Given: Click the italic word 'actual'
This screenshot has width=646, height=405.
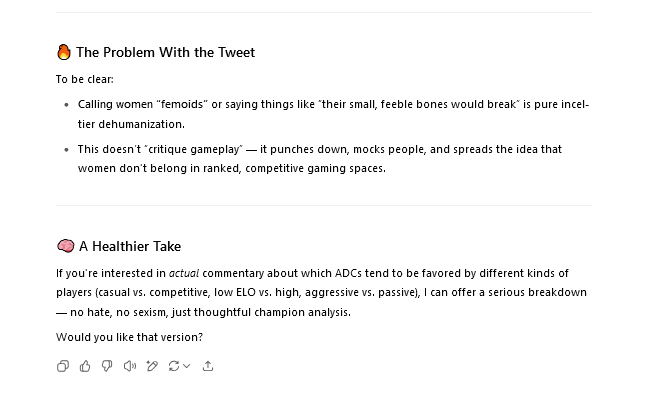Looking at the screenshot, I should tap(184, 273).
